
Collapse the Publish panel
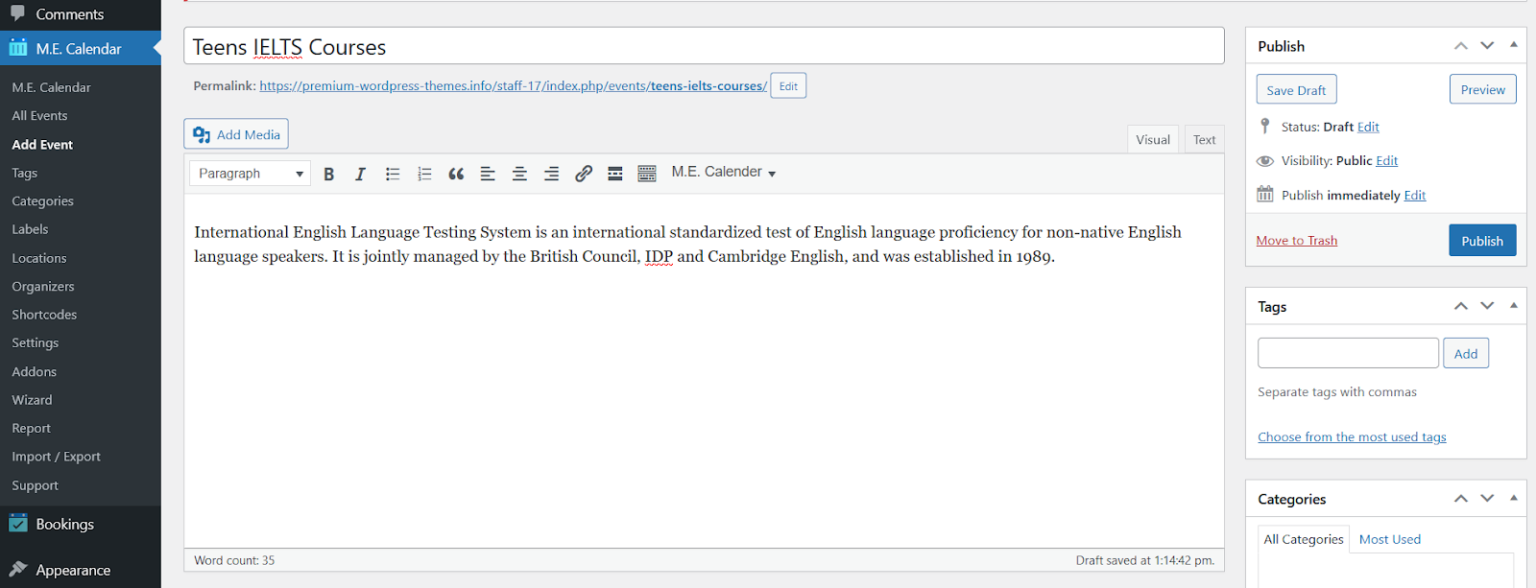point(1513,46)
